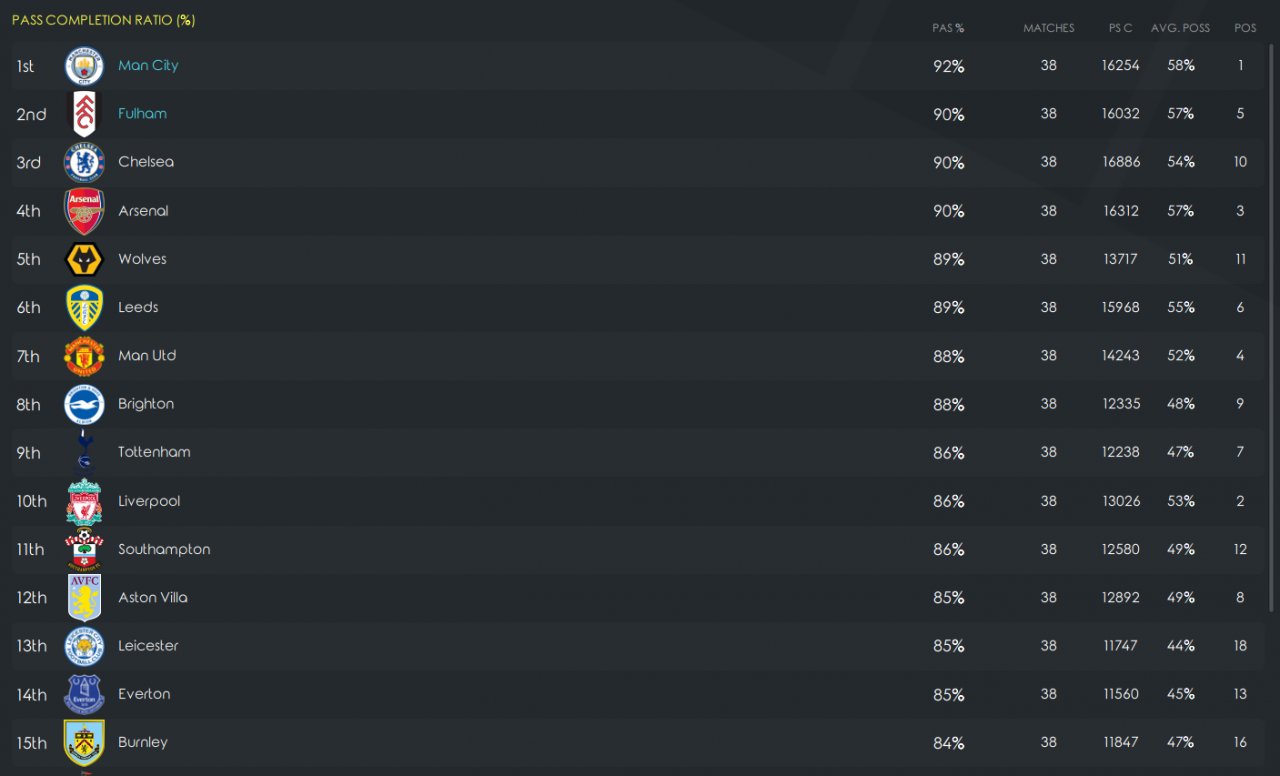Viewport: 1280px width, 776px height.
Task: Click the Brighton club logo
Action: coord(84,404)
